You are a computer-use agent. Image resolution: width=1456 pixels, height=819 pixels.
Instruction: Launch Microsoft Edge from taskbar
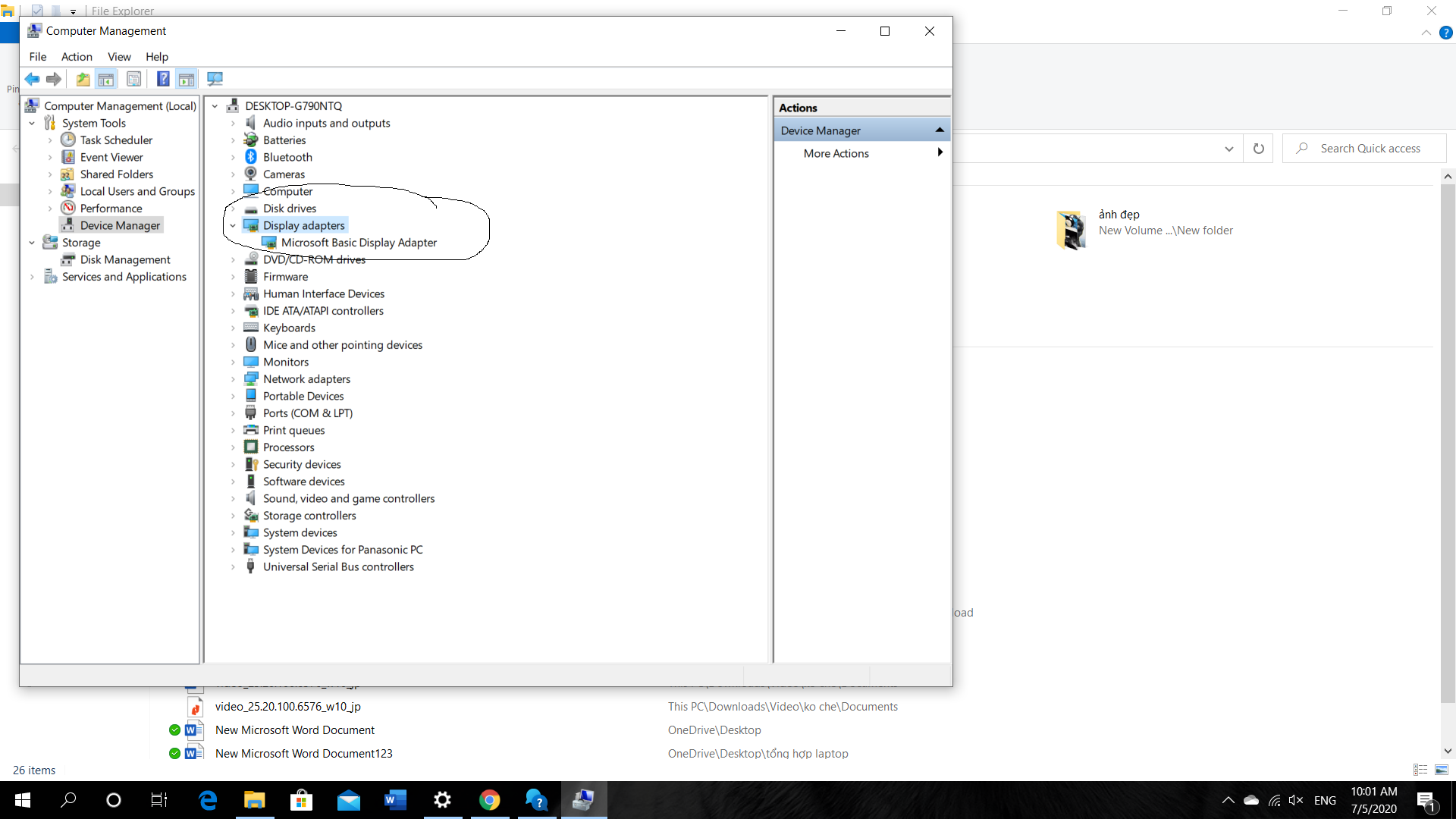pyautogui.click(x=208, y=800)
